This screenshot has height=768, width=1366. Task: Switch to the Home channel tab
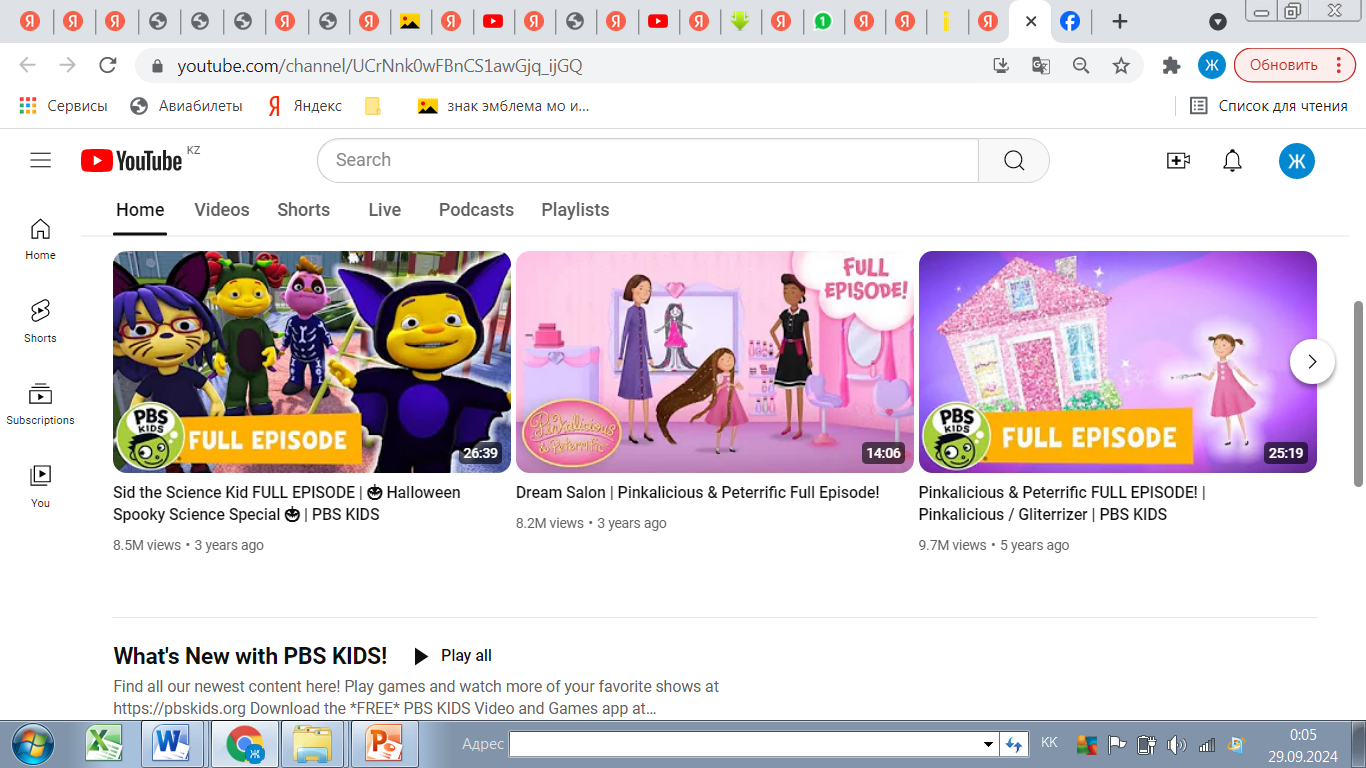[x=140, y=210]
